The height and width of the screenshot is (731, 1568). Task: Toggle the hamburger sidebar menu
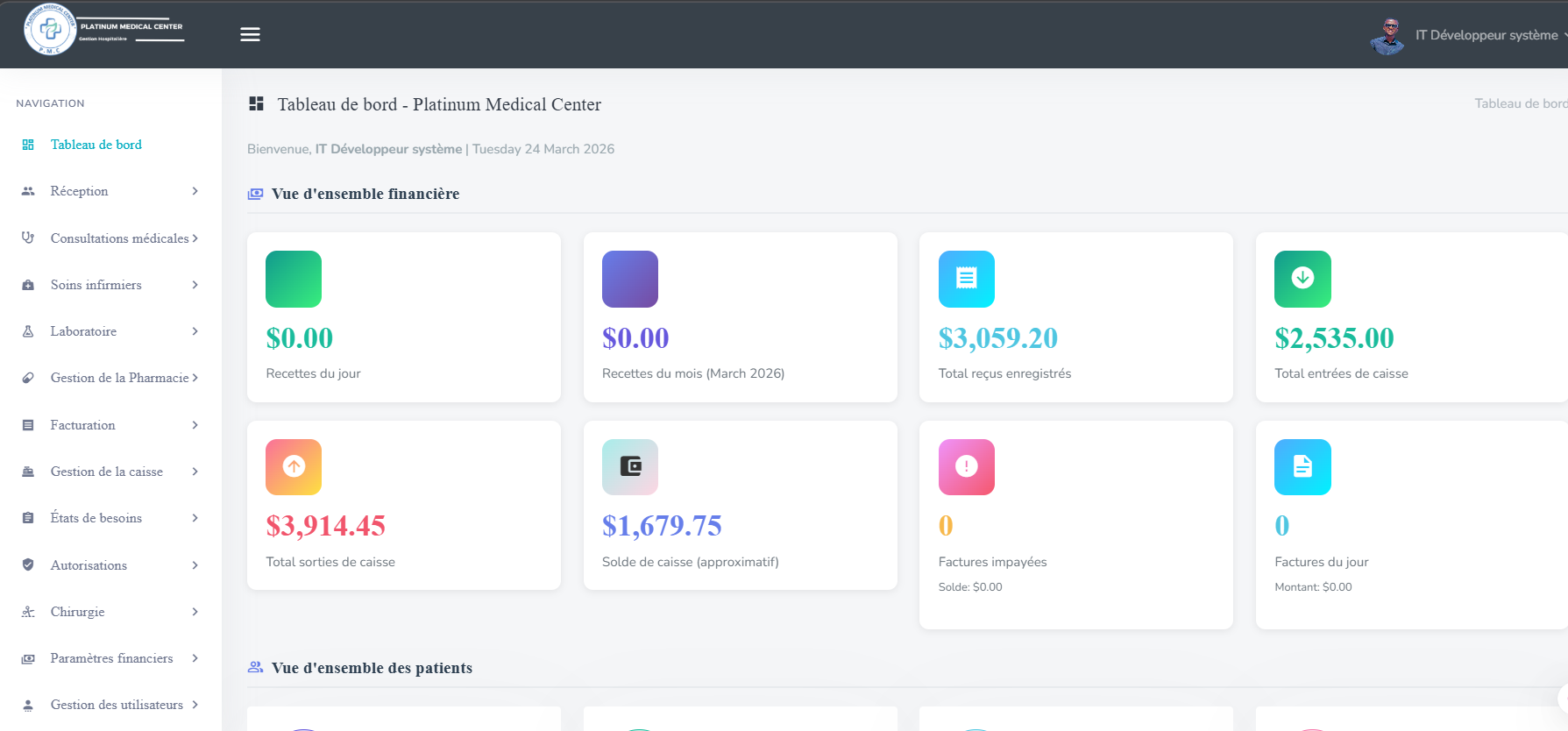click(250, 34)
